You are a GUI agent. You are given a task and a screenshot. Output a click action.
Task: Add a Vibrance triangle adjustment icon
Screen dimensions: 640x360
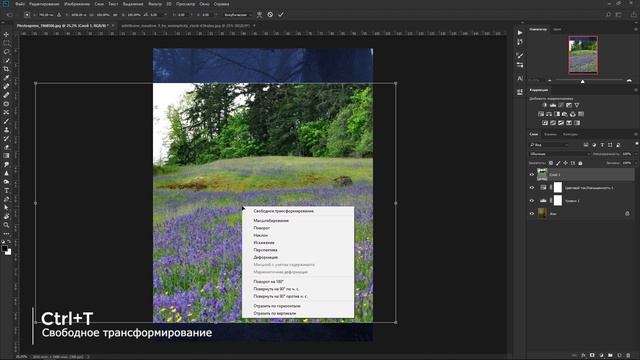(x=577, y=105)
